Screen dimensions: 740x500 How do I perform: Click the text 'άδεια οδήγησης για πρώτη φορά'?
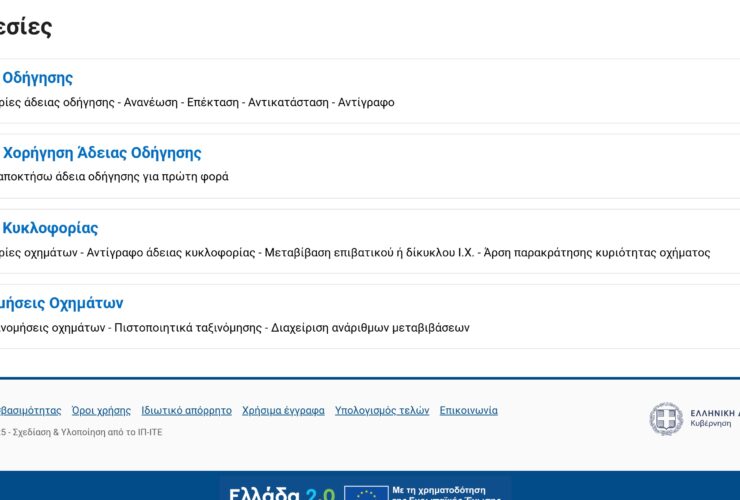point(142,177)
